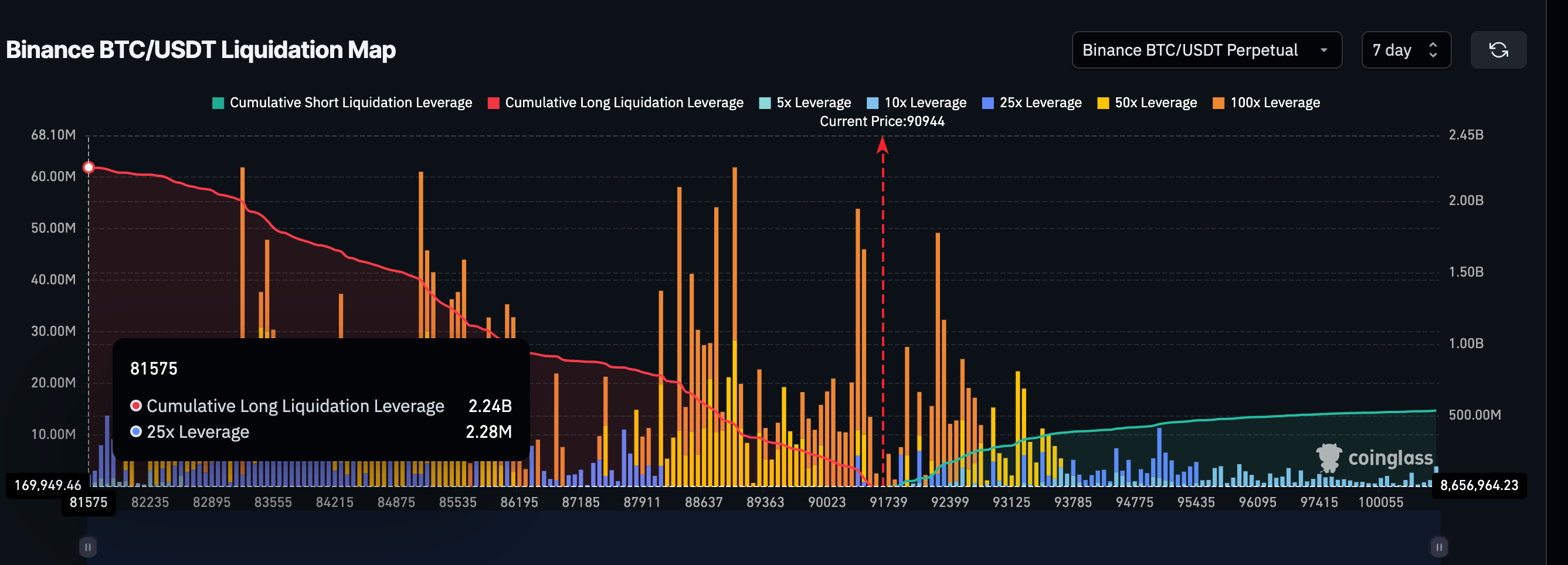Click the white dot marker on the red line
The width and height of the screenshot is (1568, 565).
tap(89, 166)
